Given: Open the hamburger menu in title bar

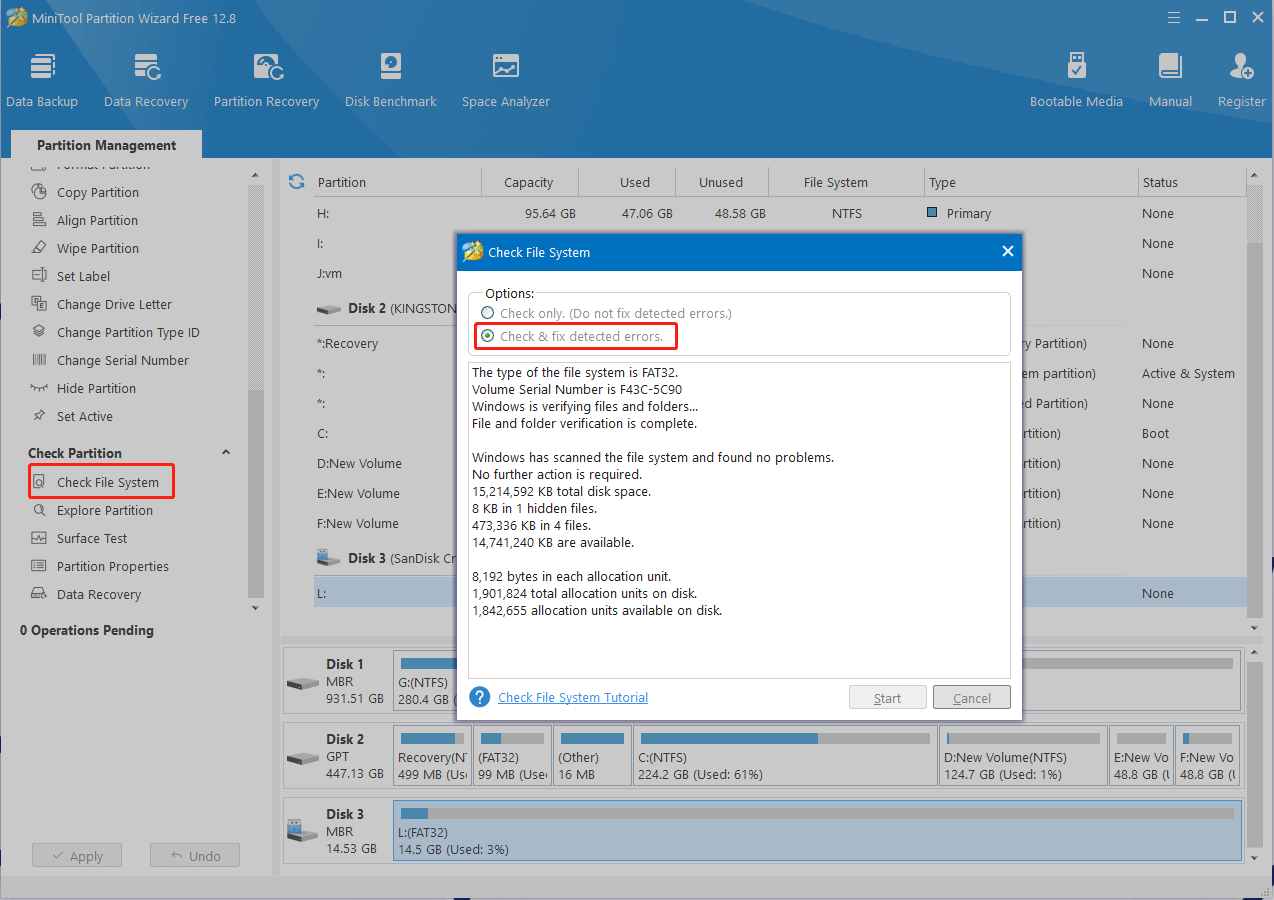Looking at the screenshot, I should pyautogui.click(x=1173, y=17).
